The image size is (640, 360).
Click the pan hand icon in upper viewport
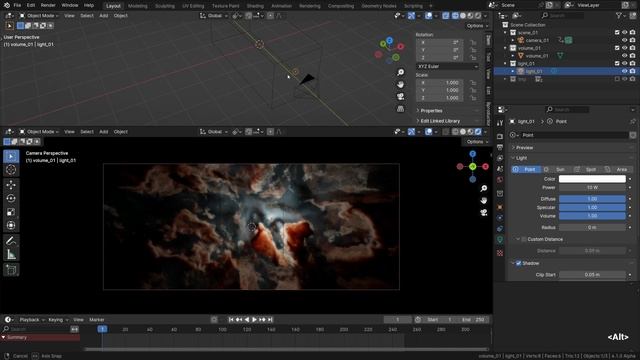coord(400,84)
